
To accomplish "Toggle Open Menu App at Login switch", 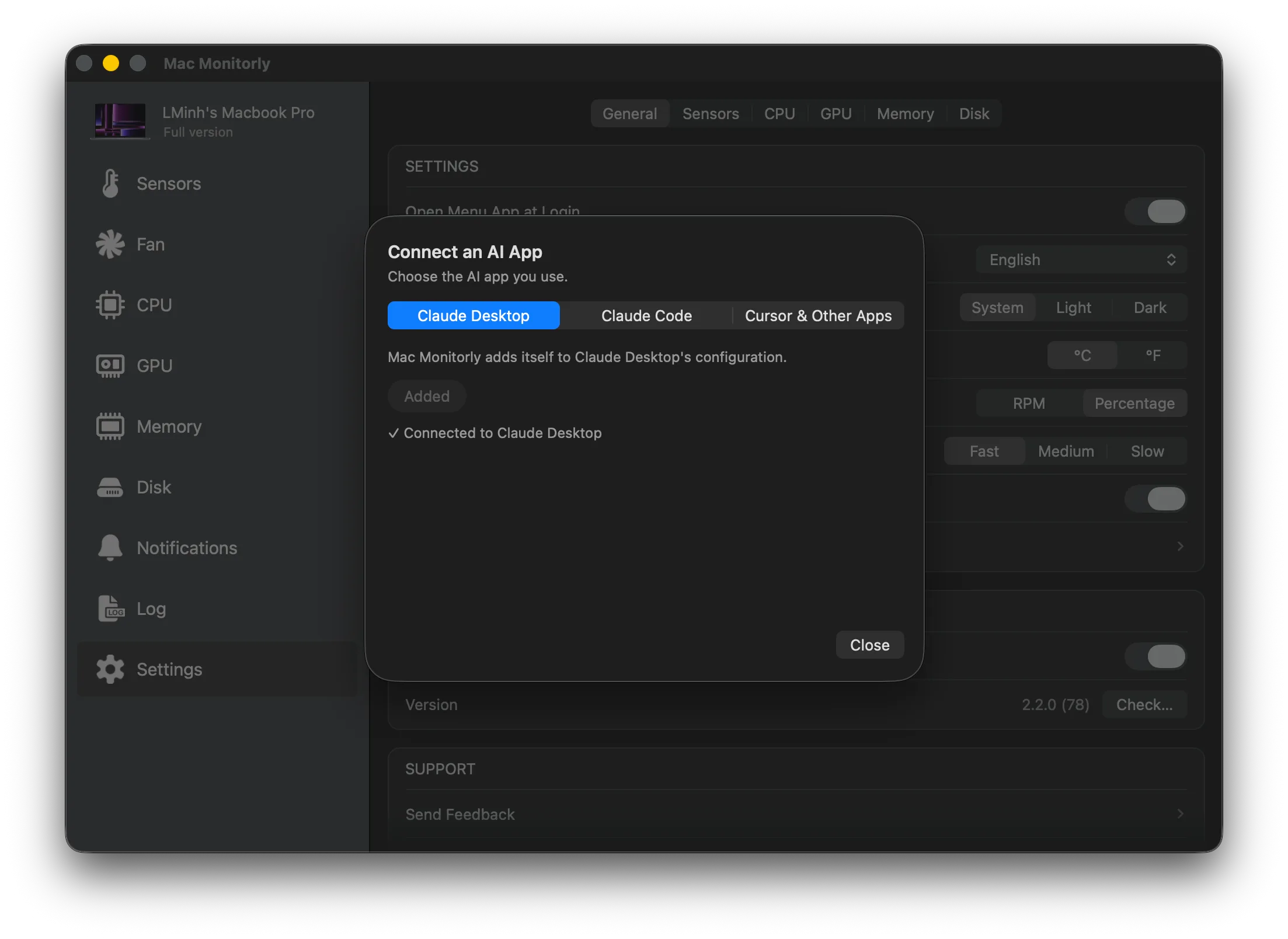I will [1156, 211].
